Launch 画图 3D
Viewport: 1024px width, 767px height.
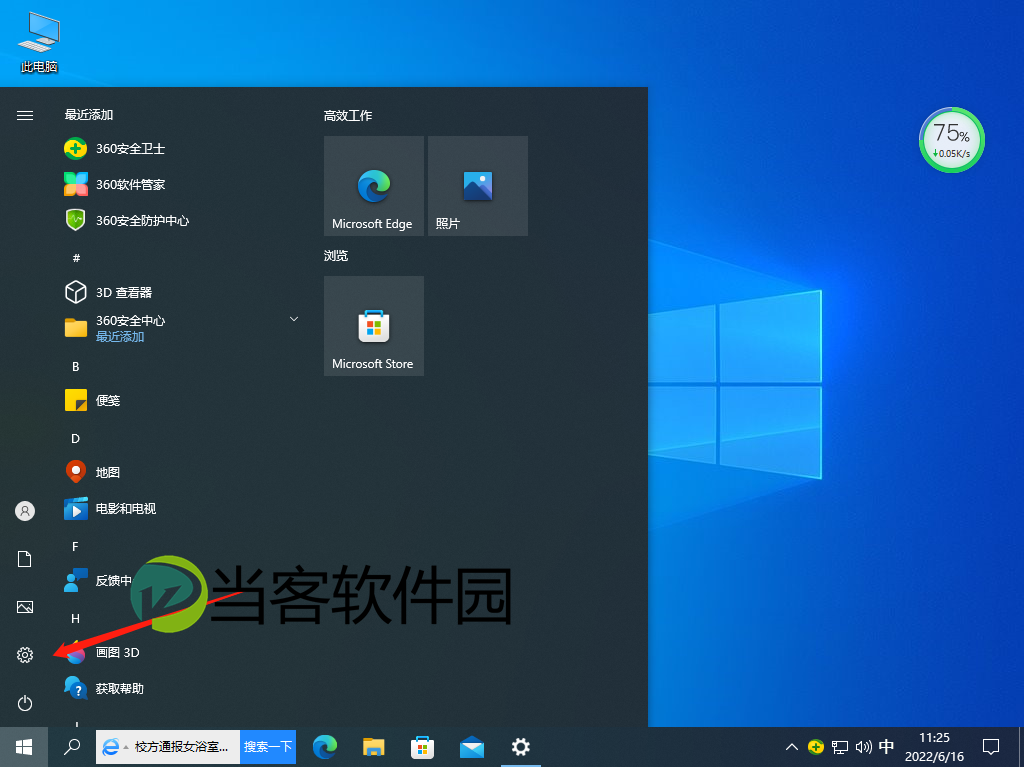pos(120,652)
